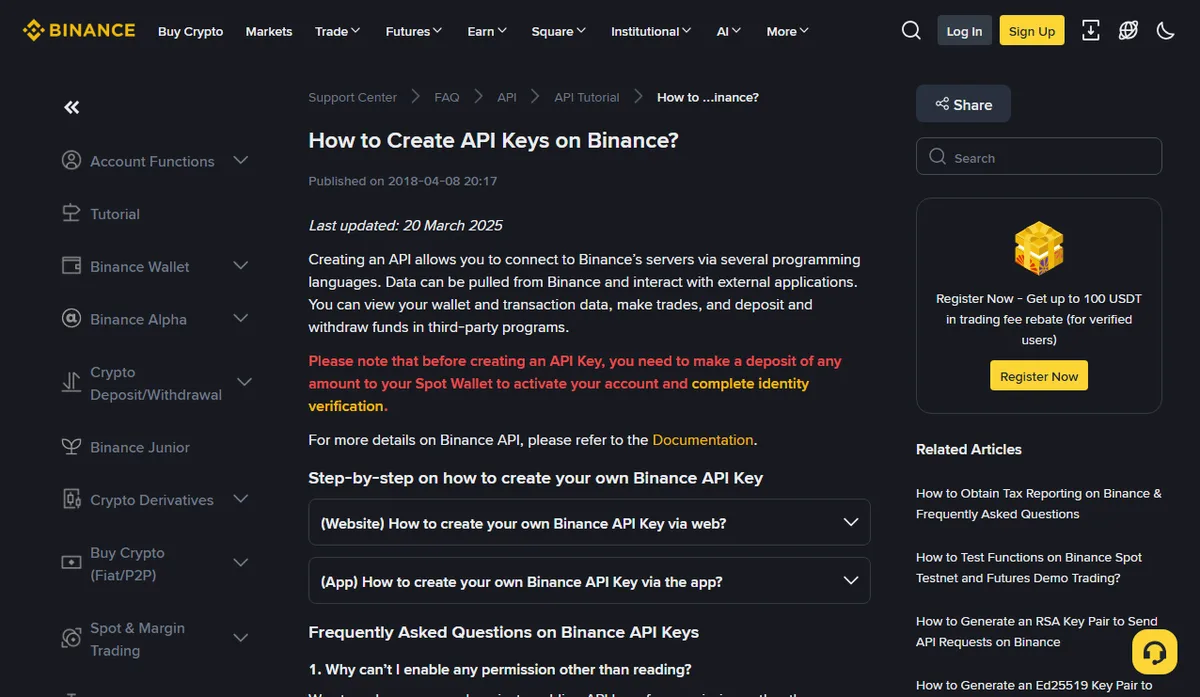The height and width of the screenshot is (697, 1200).
Task: Expand Account Functions sidebar section
Action: click(241, 160)
